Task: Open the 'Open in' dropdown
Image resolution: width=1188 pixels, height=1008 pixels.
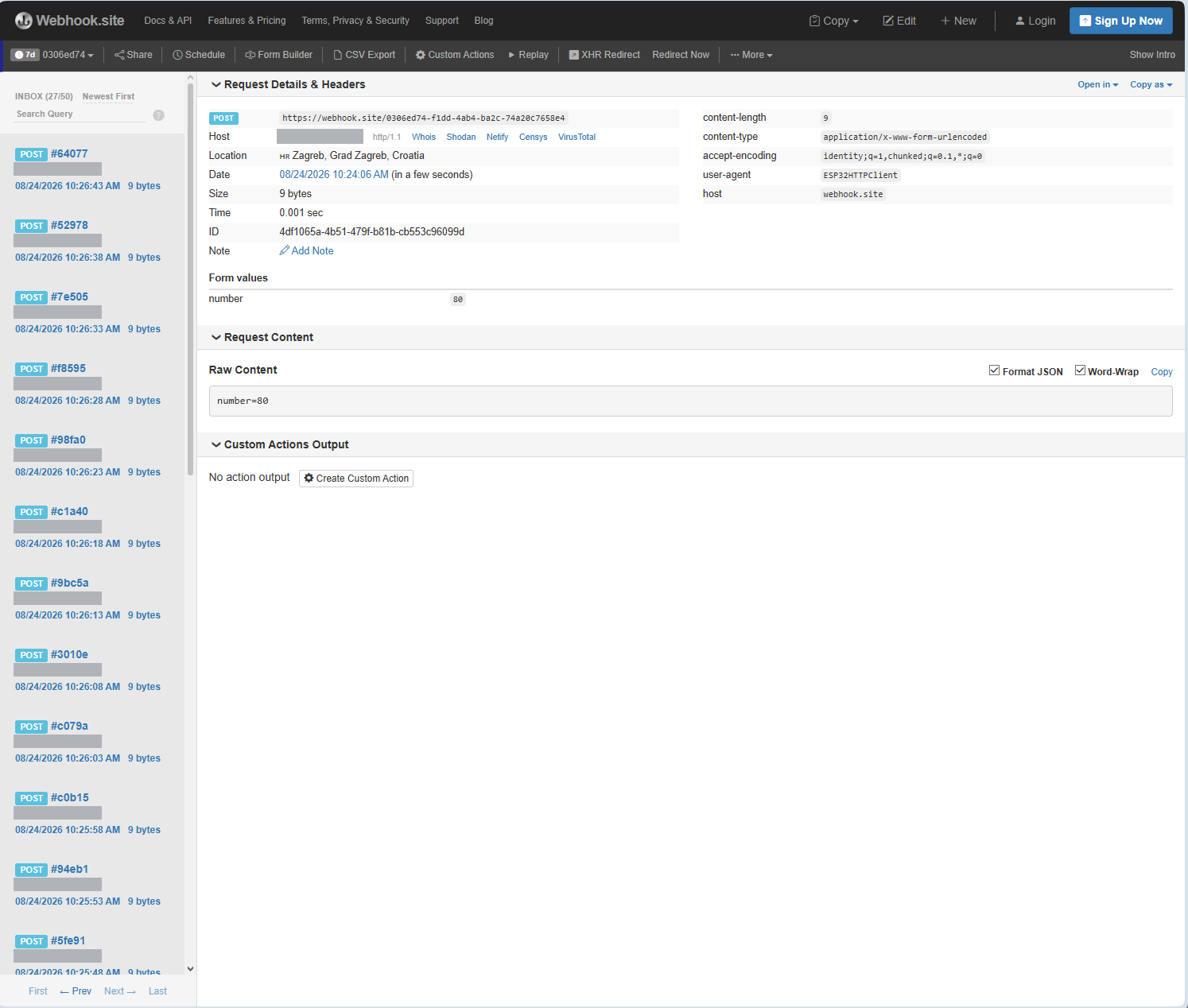Action: tap(1097, 84)
